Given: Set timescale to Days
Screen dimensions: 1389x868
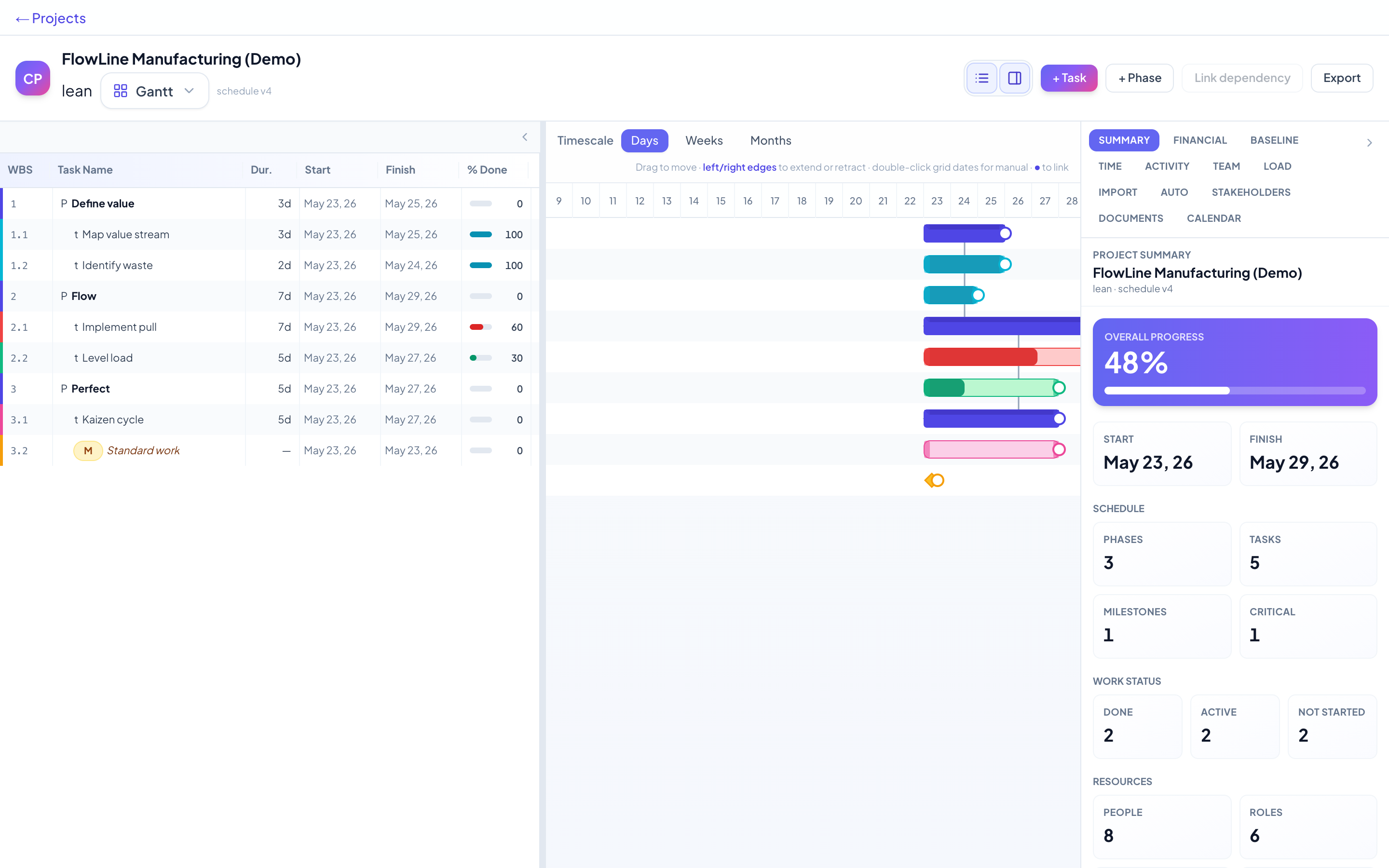Looking at the screenshot, I should [644, 141].
